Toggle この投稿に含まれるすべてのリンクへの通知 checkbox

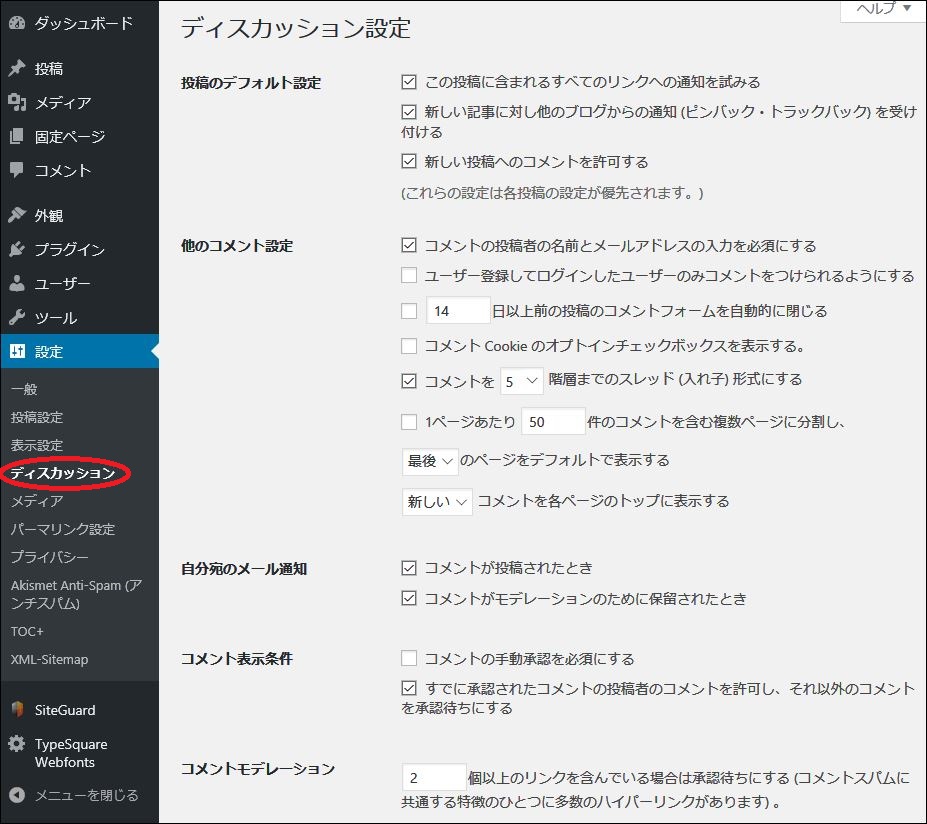click(x=409, y=82)
